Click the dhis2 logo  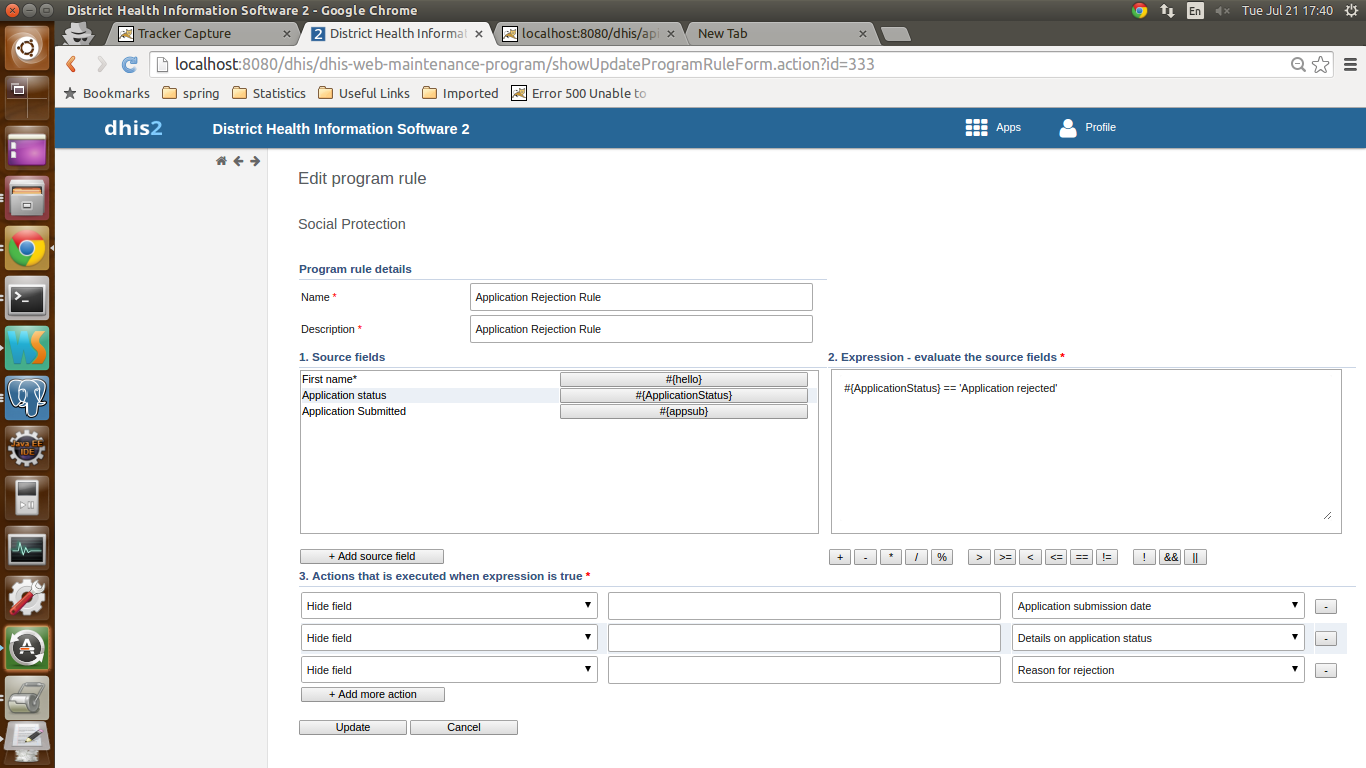[x=133, y=128]
